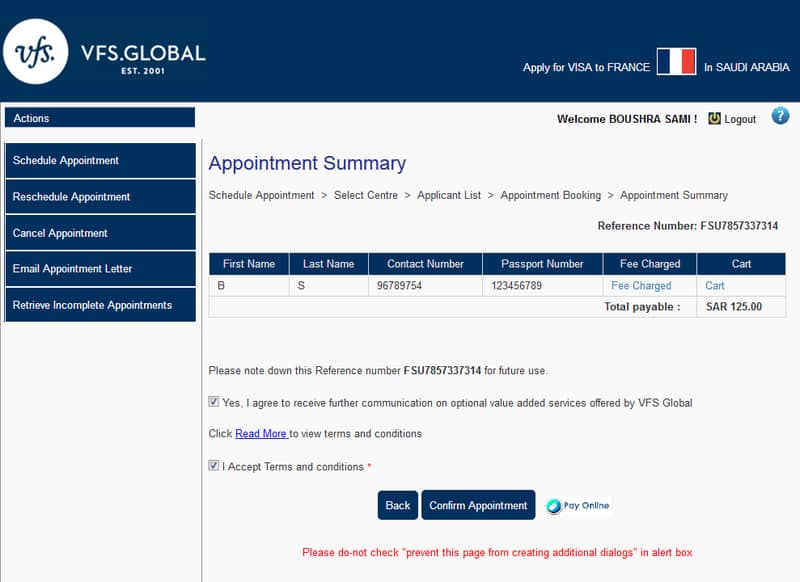Click the Last Name column header
This screenshot has height=582, width=800.
pyautogui.click(x=329, y=264)
